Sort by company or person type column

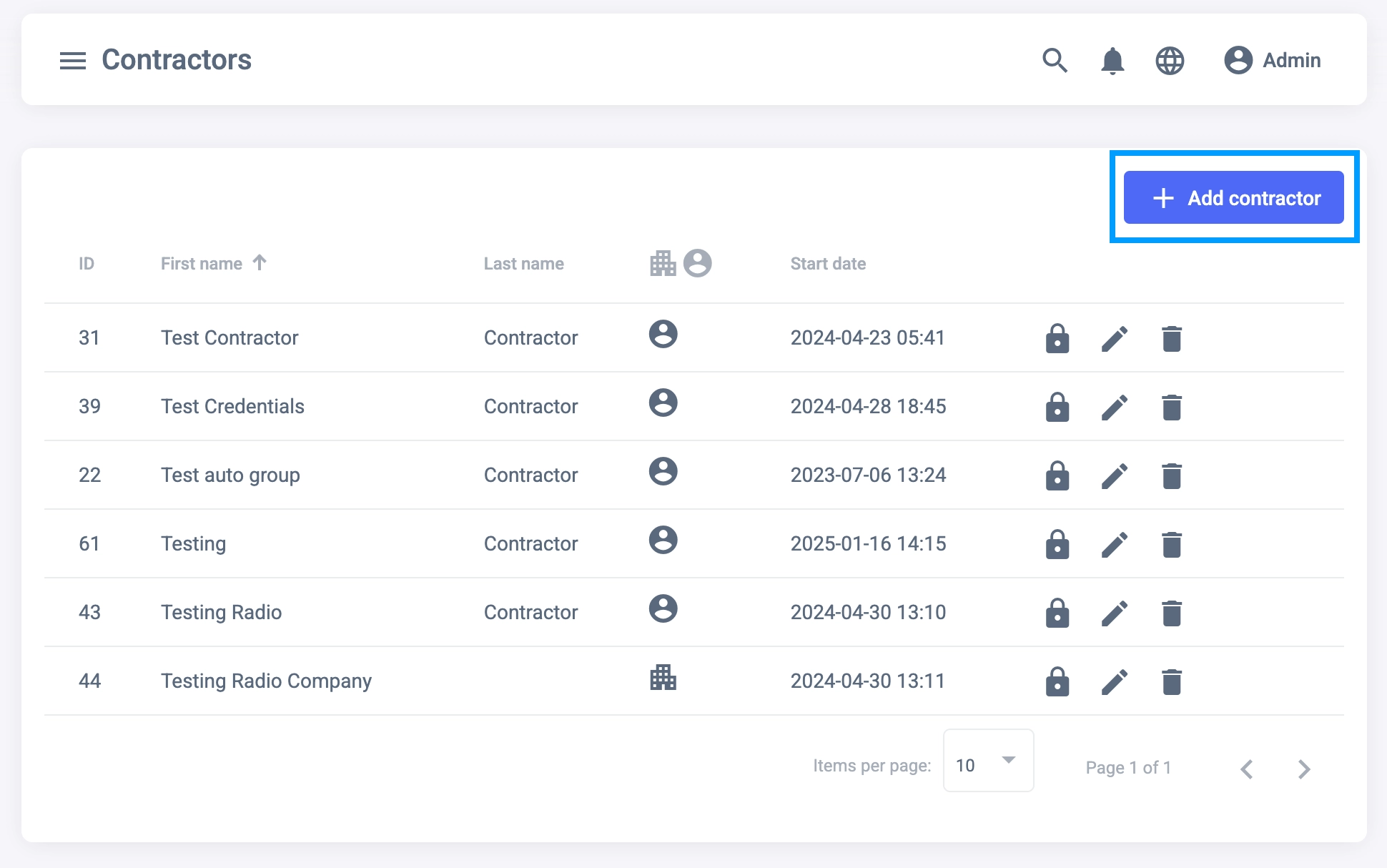[680, 263]
